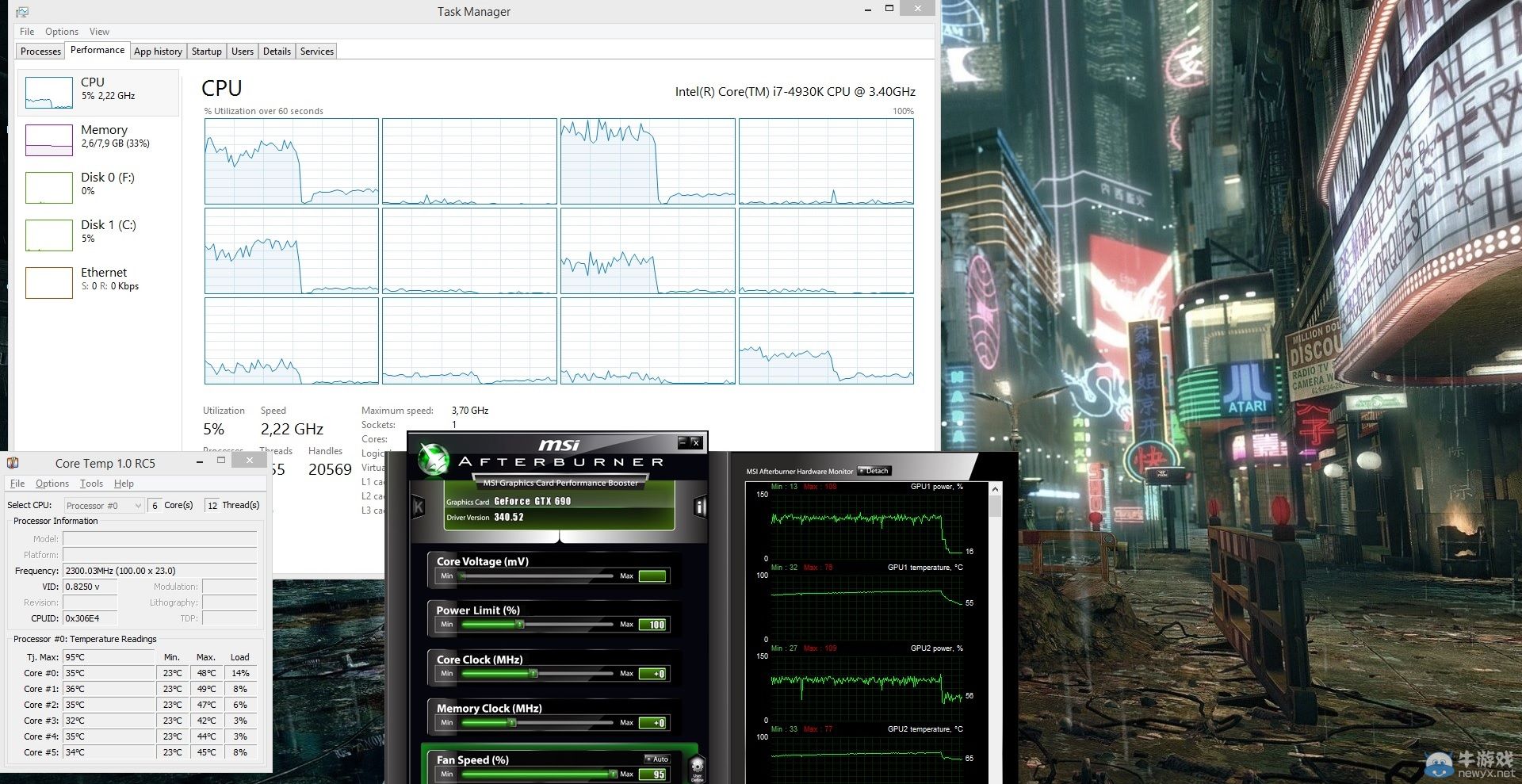1522x784 pixels.
Task: Open the Afterburner info i button
Action: 700,507
